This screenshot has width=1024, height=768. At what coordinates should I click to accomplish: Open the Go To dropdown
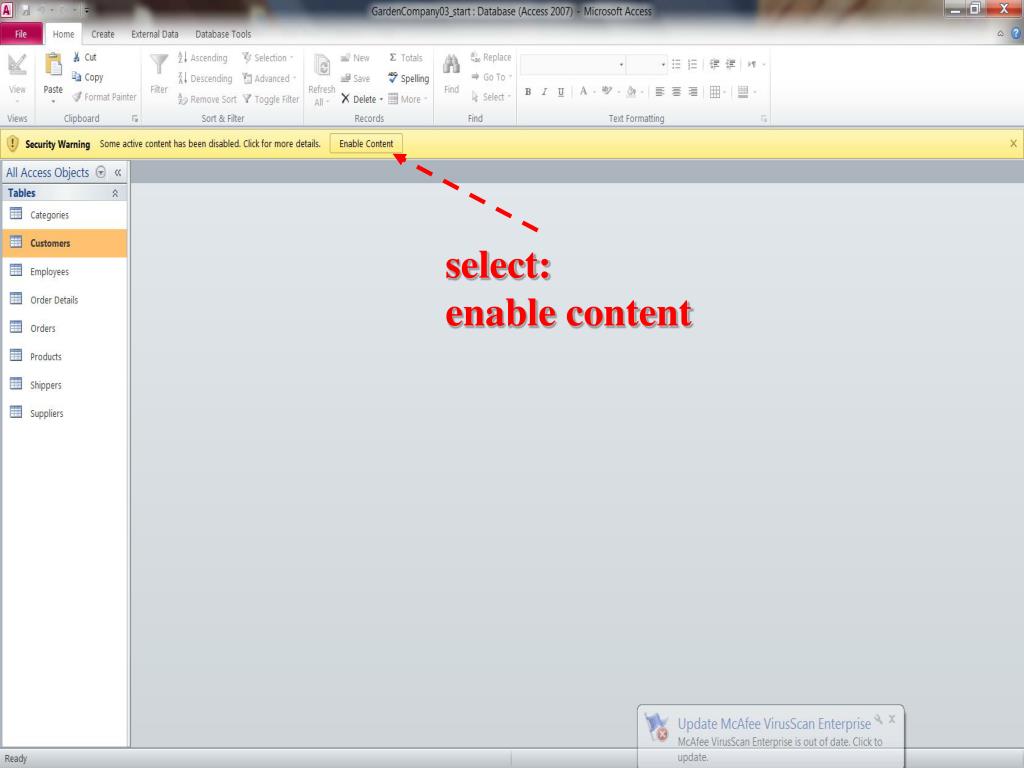[x=492, y=77]
